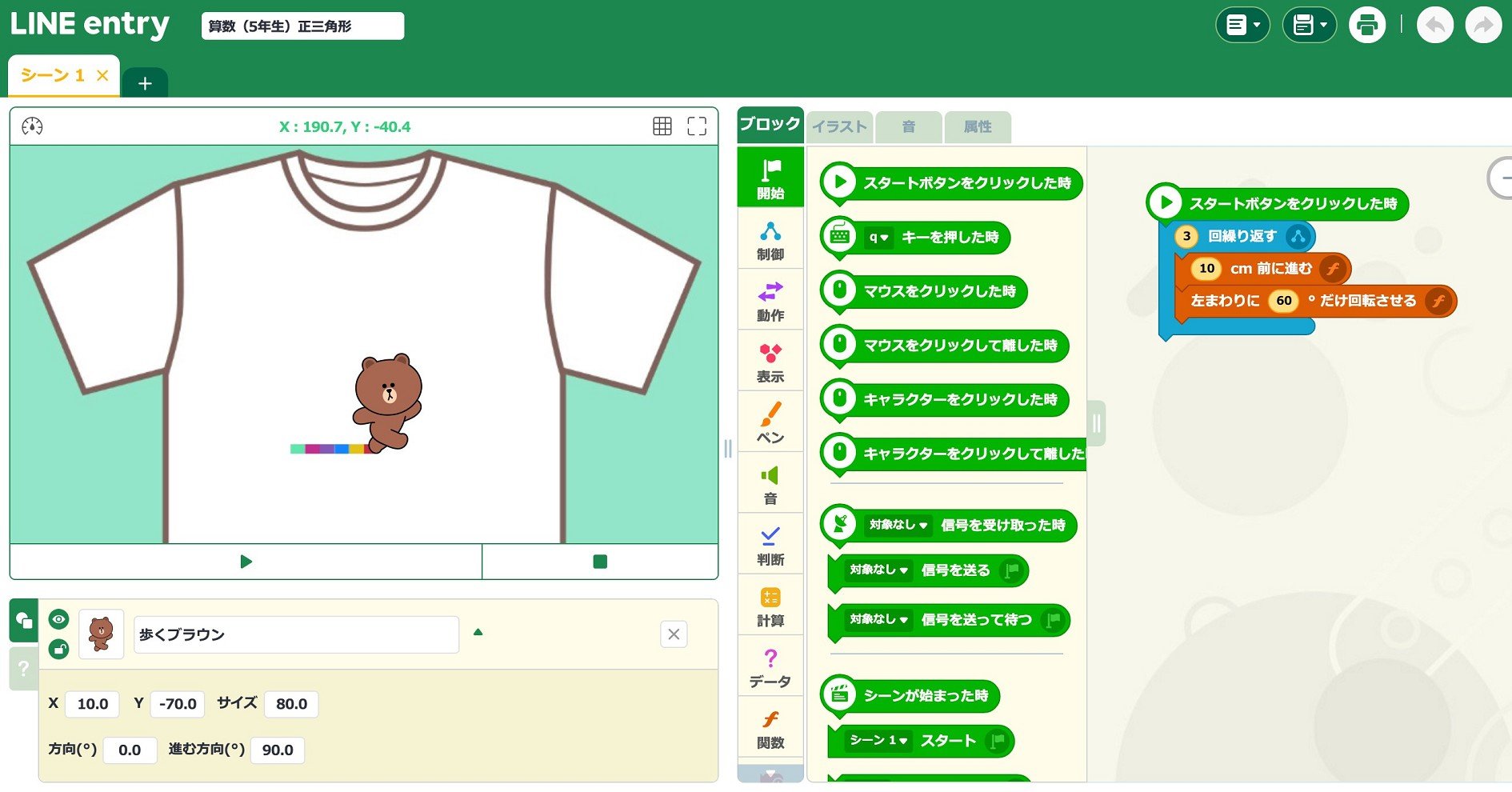Toggle the stage coordinate grid icon
Viewport: 1512px width, 792px height.
(x=662, y=126)
